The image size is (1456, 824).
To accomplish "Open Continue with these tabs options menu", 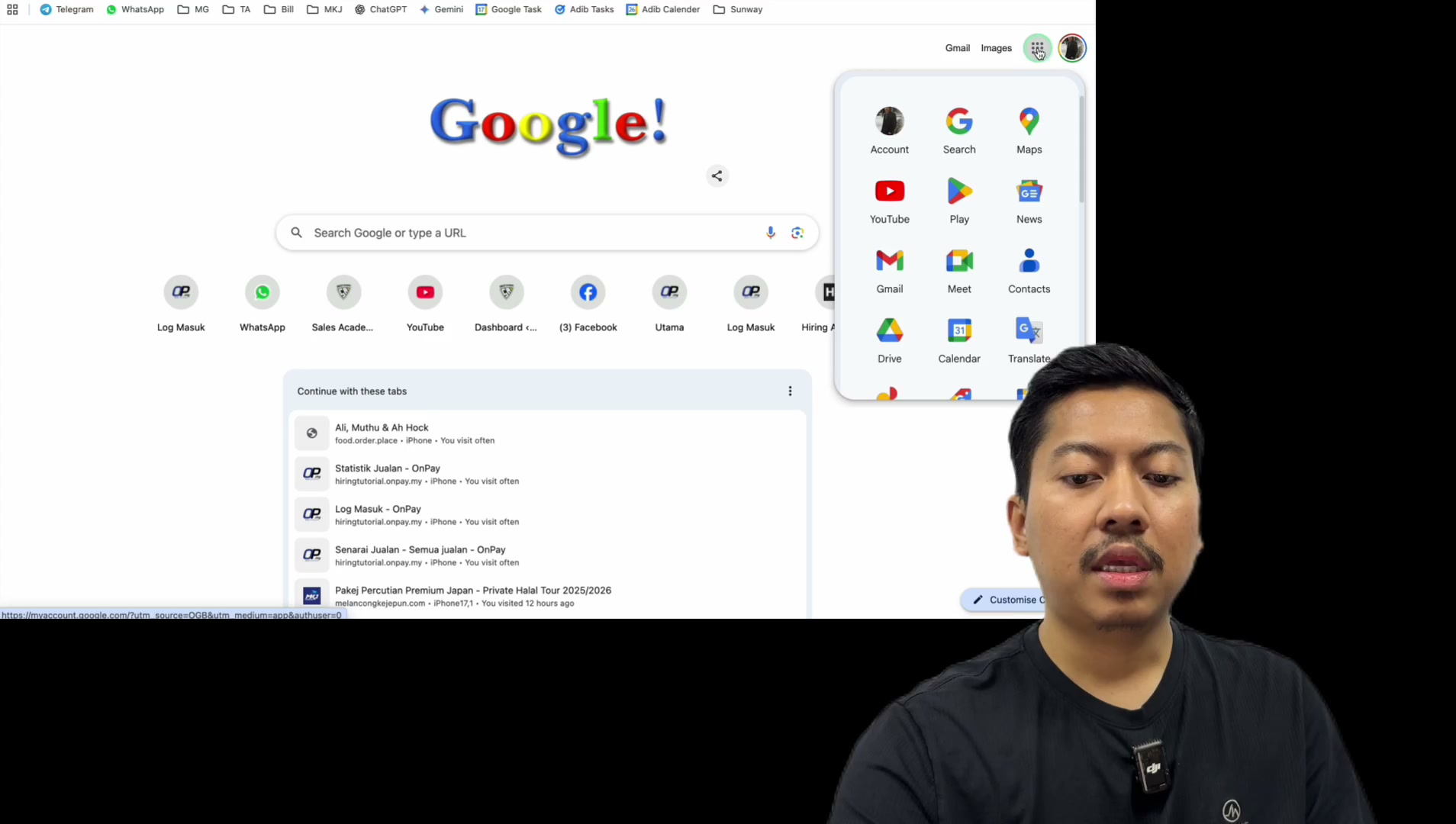I will [790, 391].
